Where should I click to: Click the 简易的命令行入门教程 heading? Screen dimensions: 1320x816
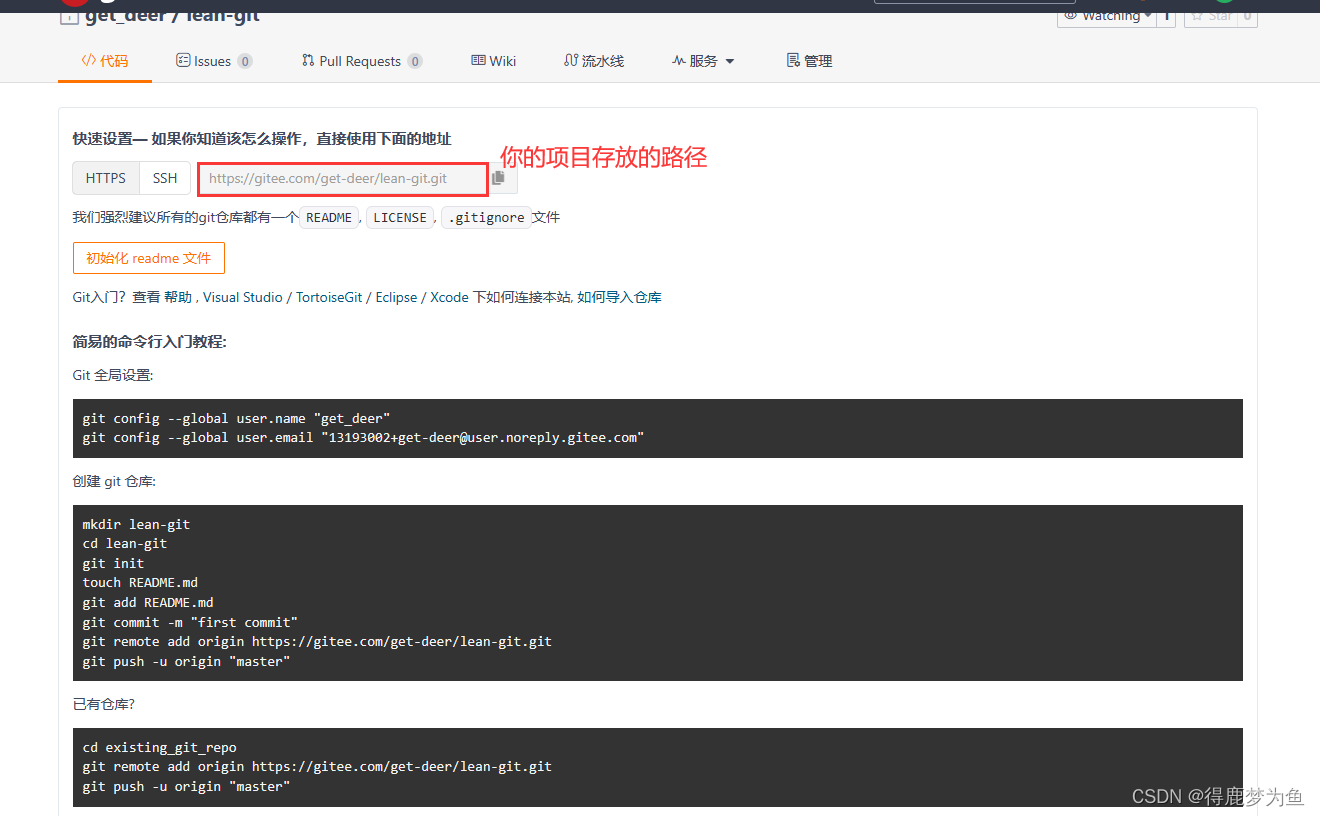150,342
